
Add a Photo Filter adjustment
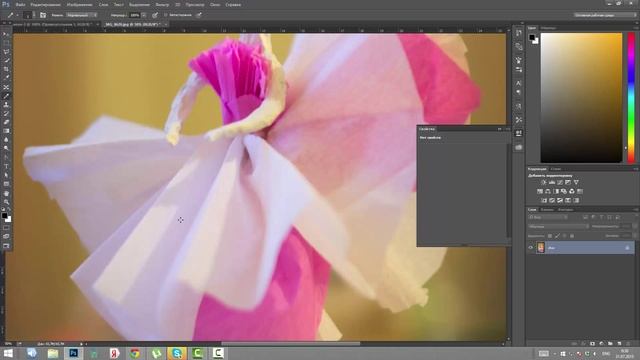[564, 191]
